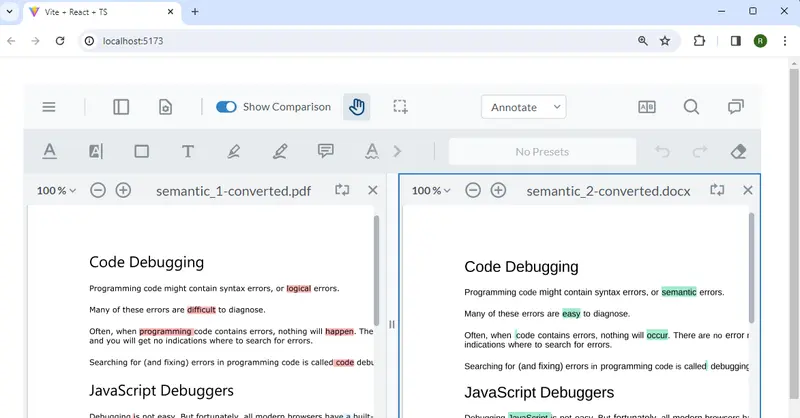The height and width of the screenshot is (418, 800).
Task: Click the highlighted word 'happen'
Action: (339, 331)
